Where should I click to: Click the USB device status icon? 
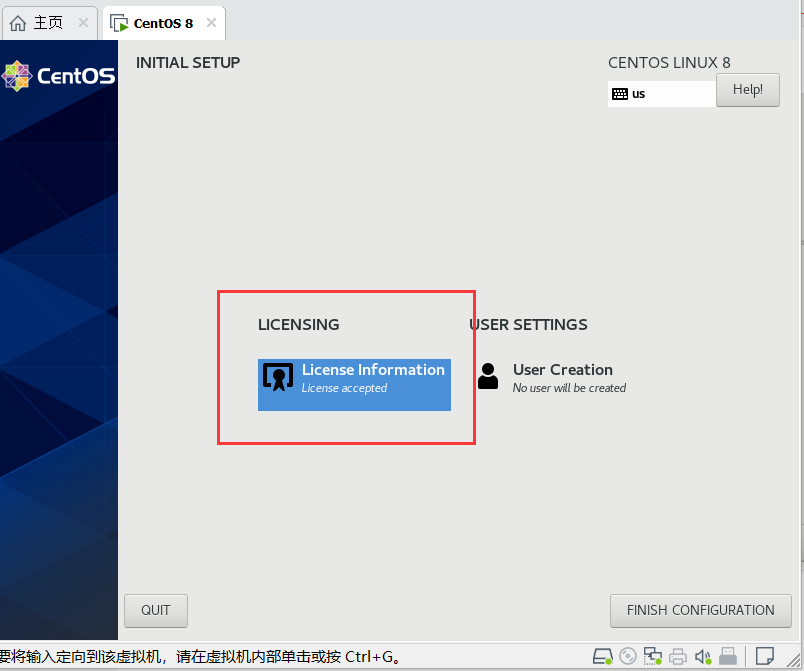pyautogui.click(x=728, y=656)
